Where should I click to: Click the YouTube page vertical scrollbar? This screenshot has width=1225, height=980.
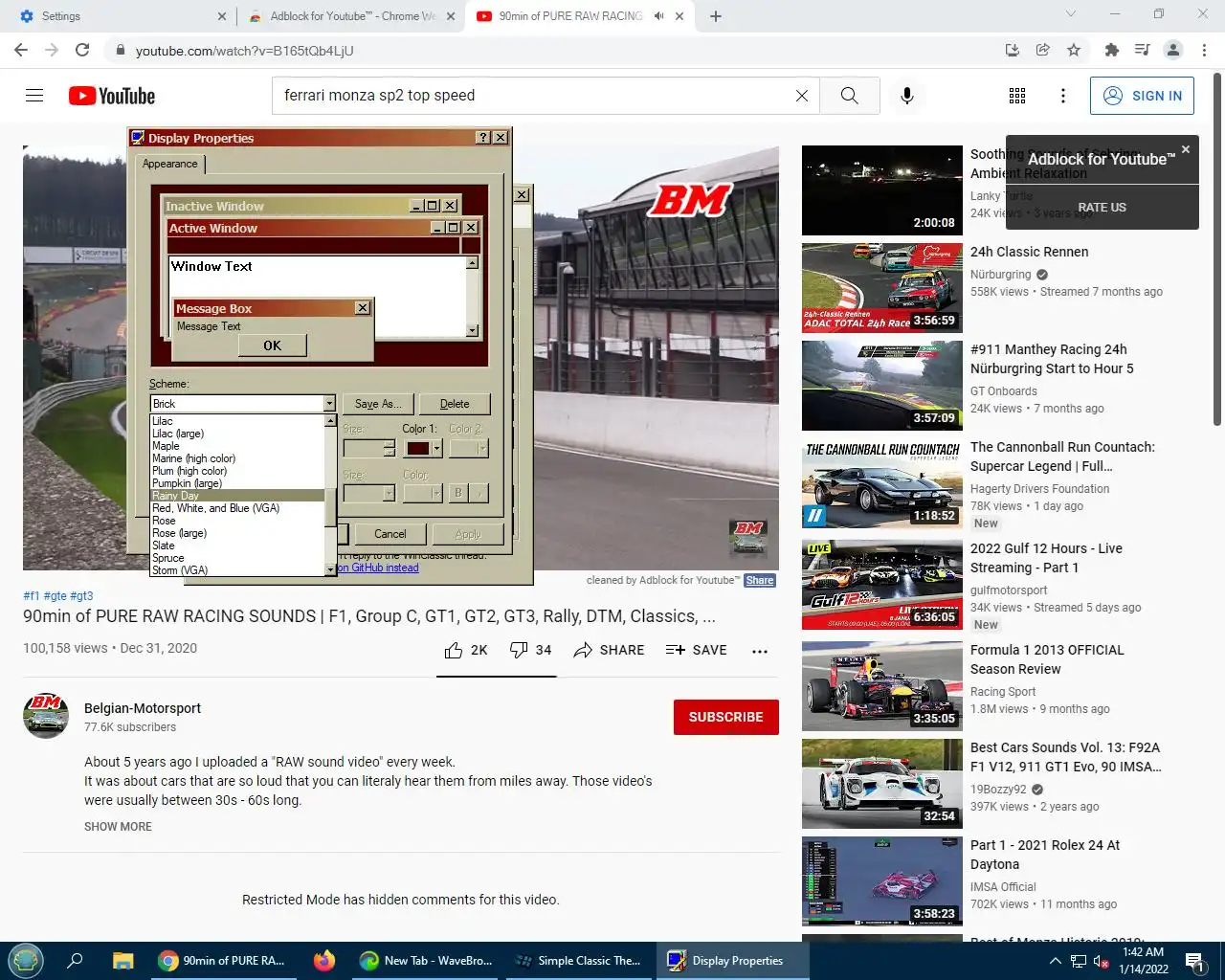point(1217,249)
